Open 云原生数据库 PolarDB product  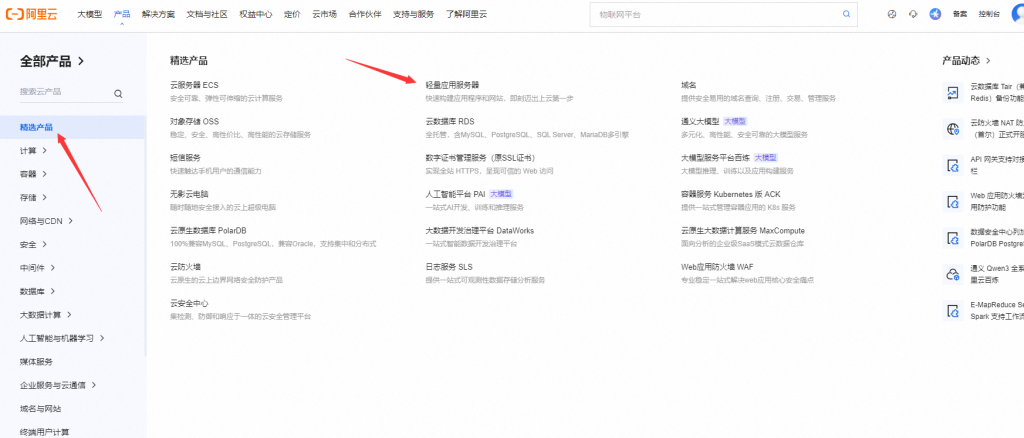[x=208, y=230]
